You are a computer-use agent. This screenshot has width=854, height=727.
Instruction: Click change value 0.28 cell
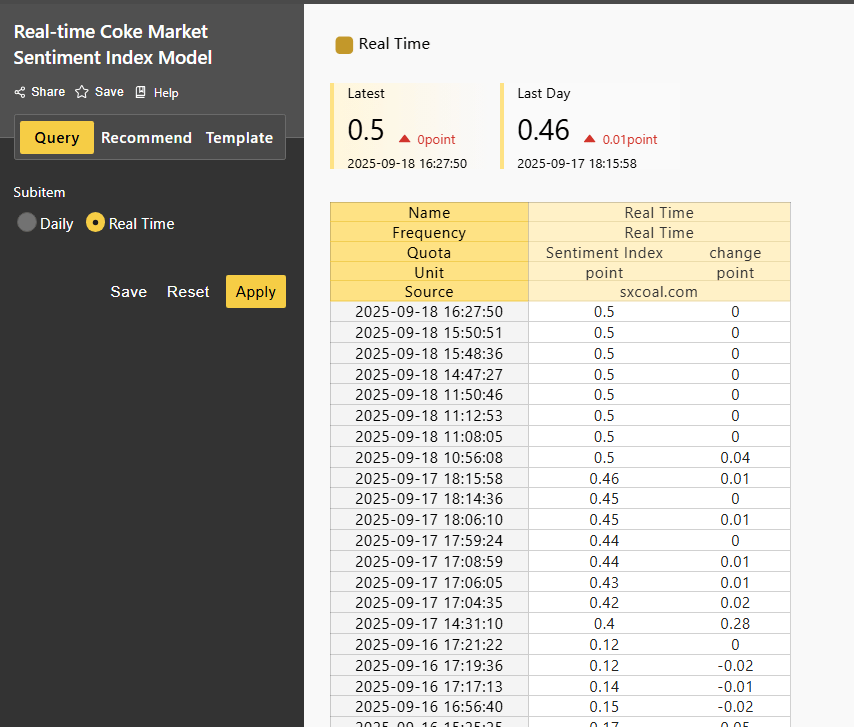(735, 623)
